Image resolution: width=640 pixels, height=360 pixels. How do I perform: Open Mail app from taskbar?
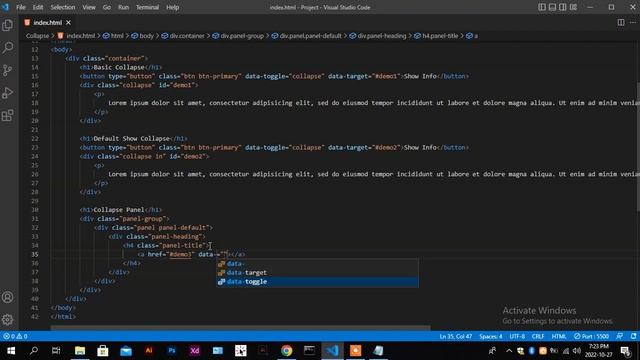(126, 351)
